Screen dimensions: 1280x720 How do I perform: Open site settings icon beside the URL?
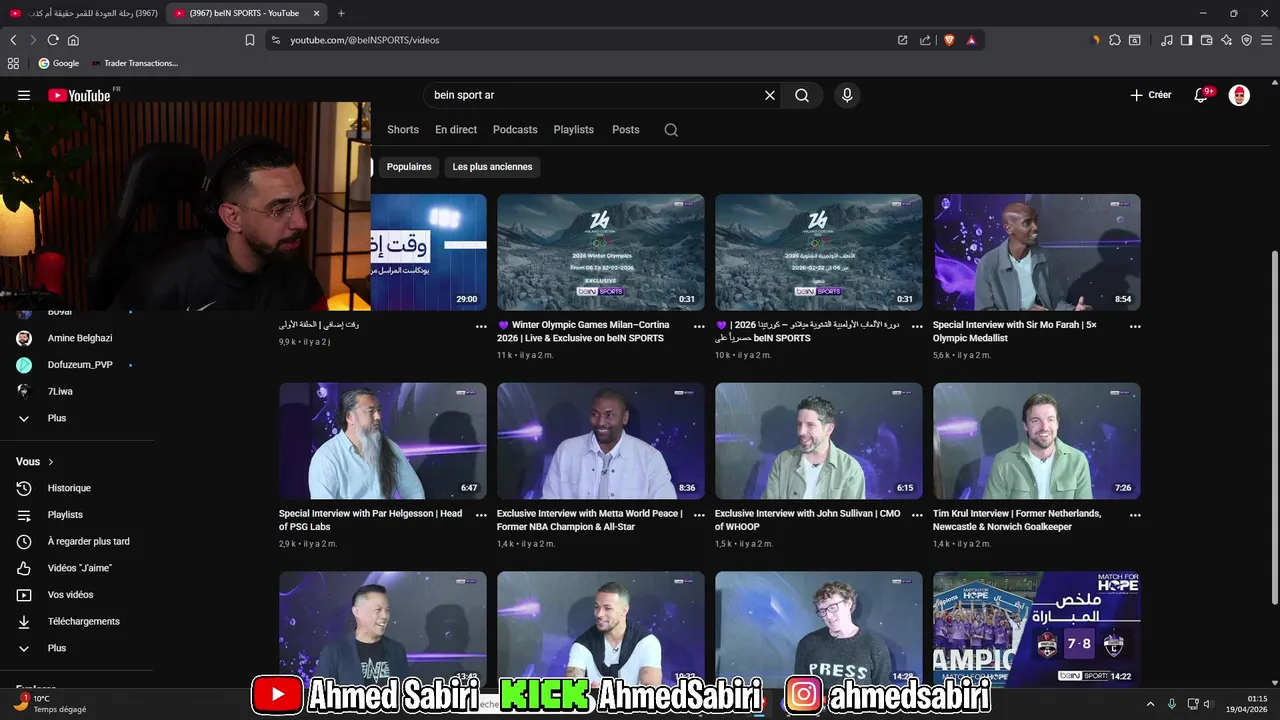(276, 40)
